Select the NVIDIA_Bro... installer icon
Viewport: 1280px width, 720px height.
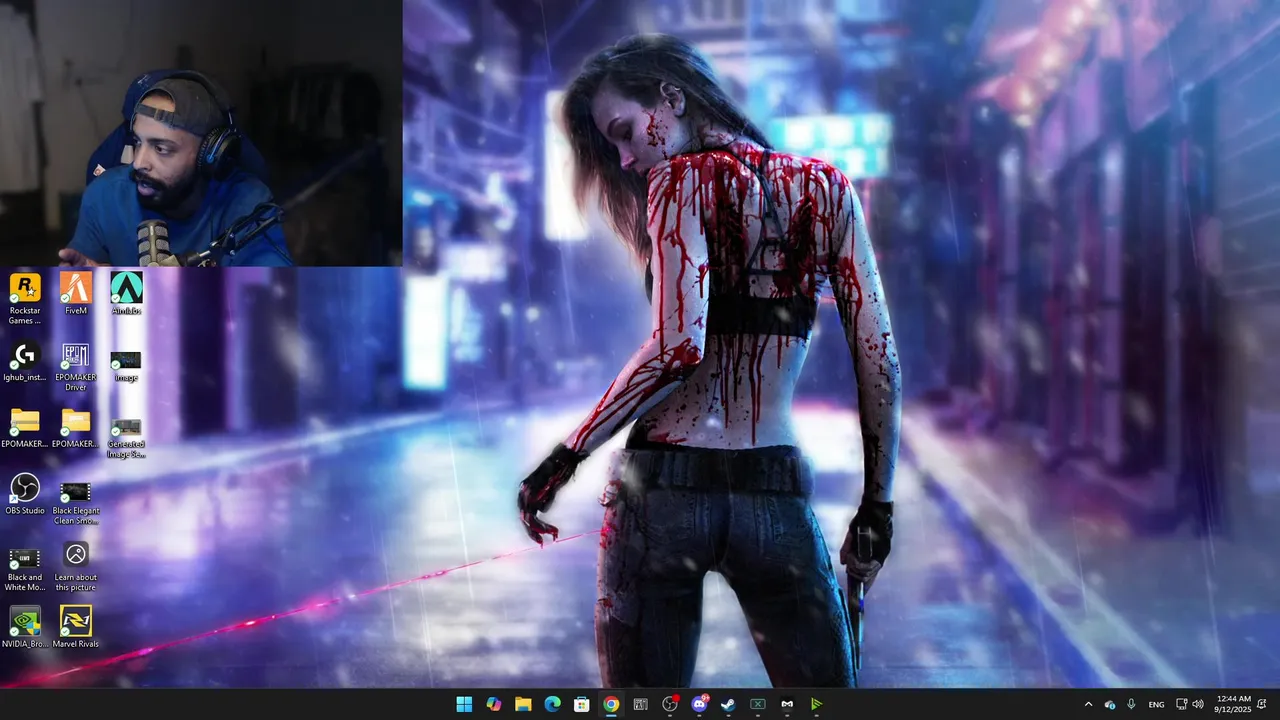25,628
